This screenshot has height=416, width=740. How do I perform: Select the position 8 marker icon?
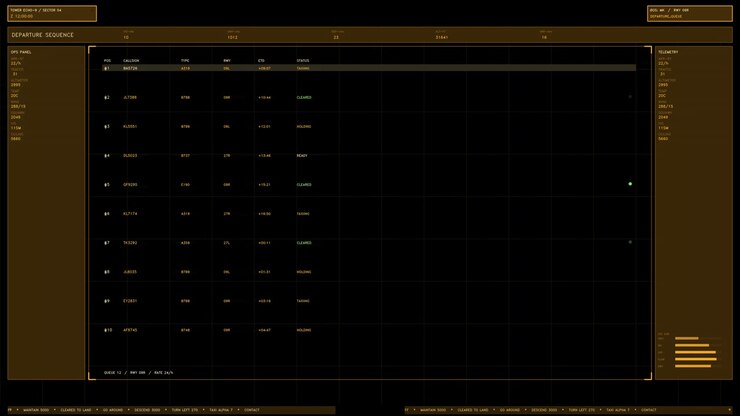click(105, 272)
